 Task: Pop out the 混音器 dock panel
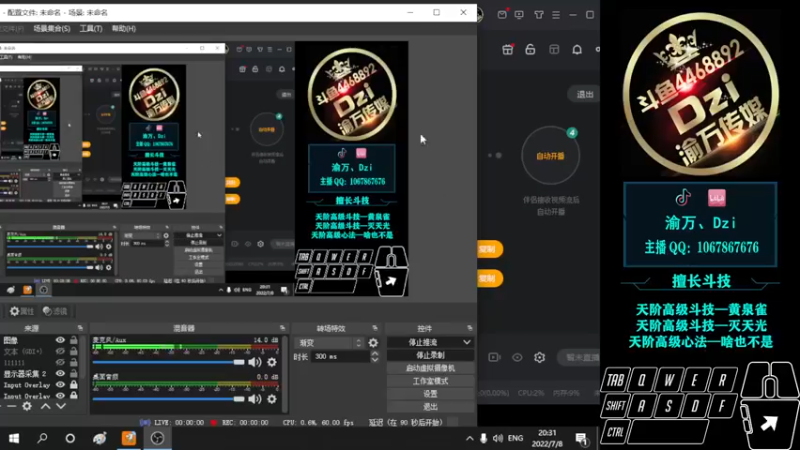282,328
